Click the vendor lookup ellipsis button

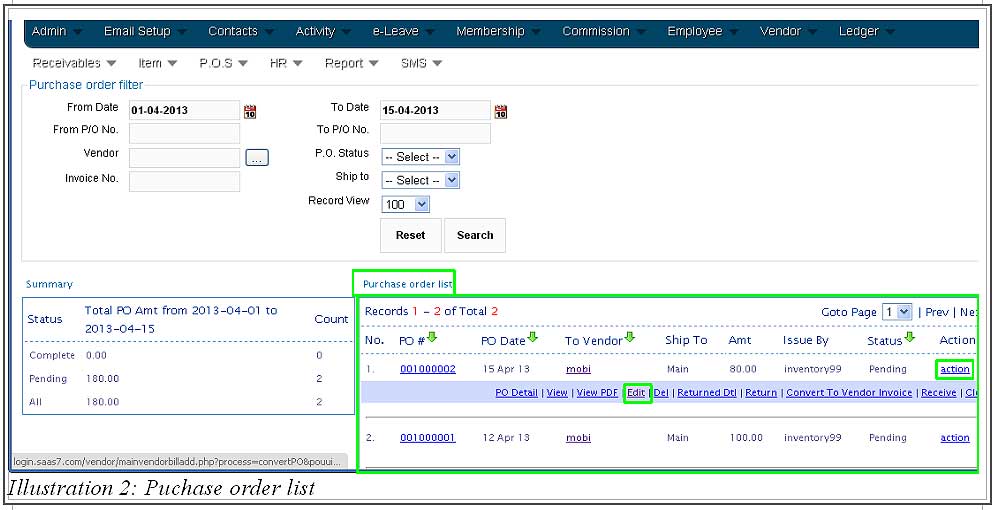pos(257,158)
